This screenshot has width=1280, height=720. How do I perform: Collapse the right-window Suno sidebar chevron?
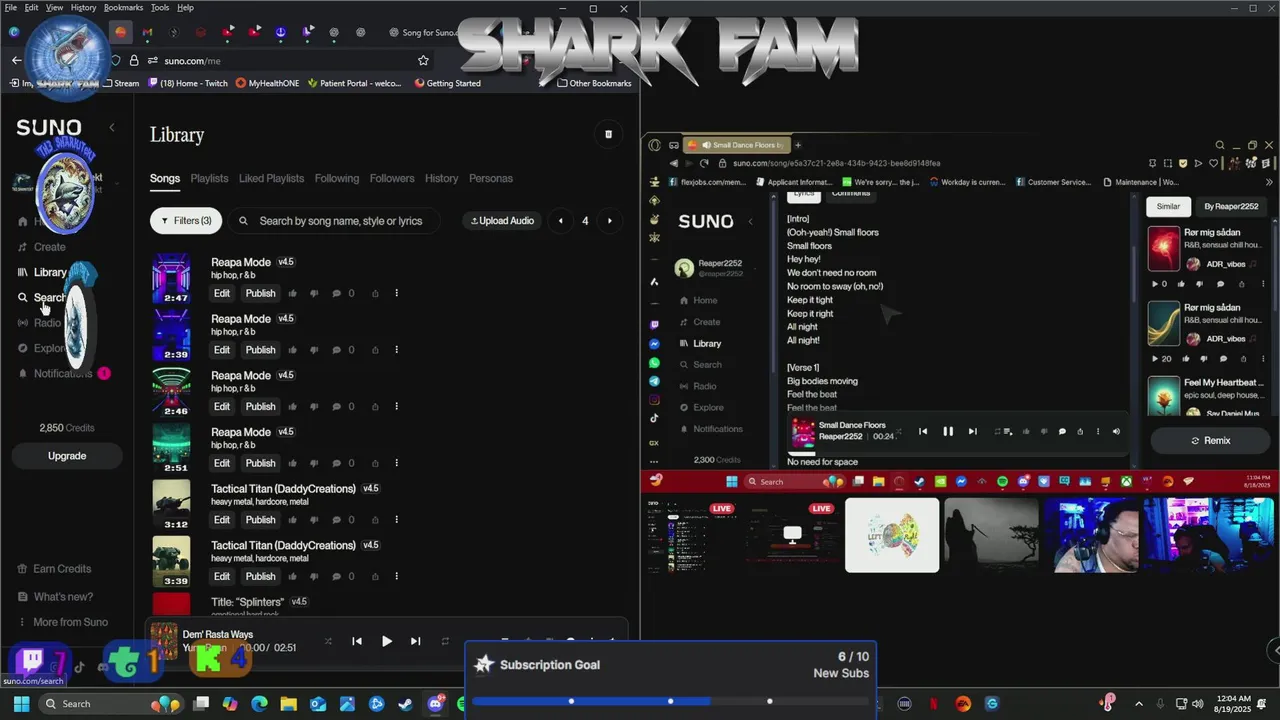tap(750, 221)
